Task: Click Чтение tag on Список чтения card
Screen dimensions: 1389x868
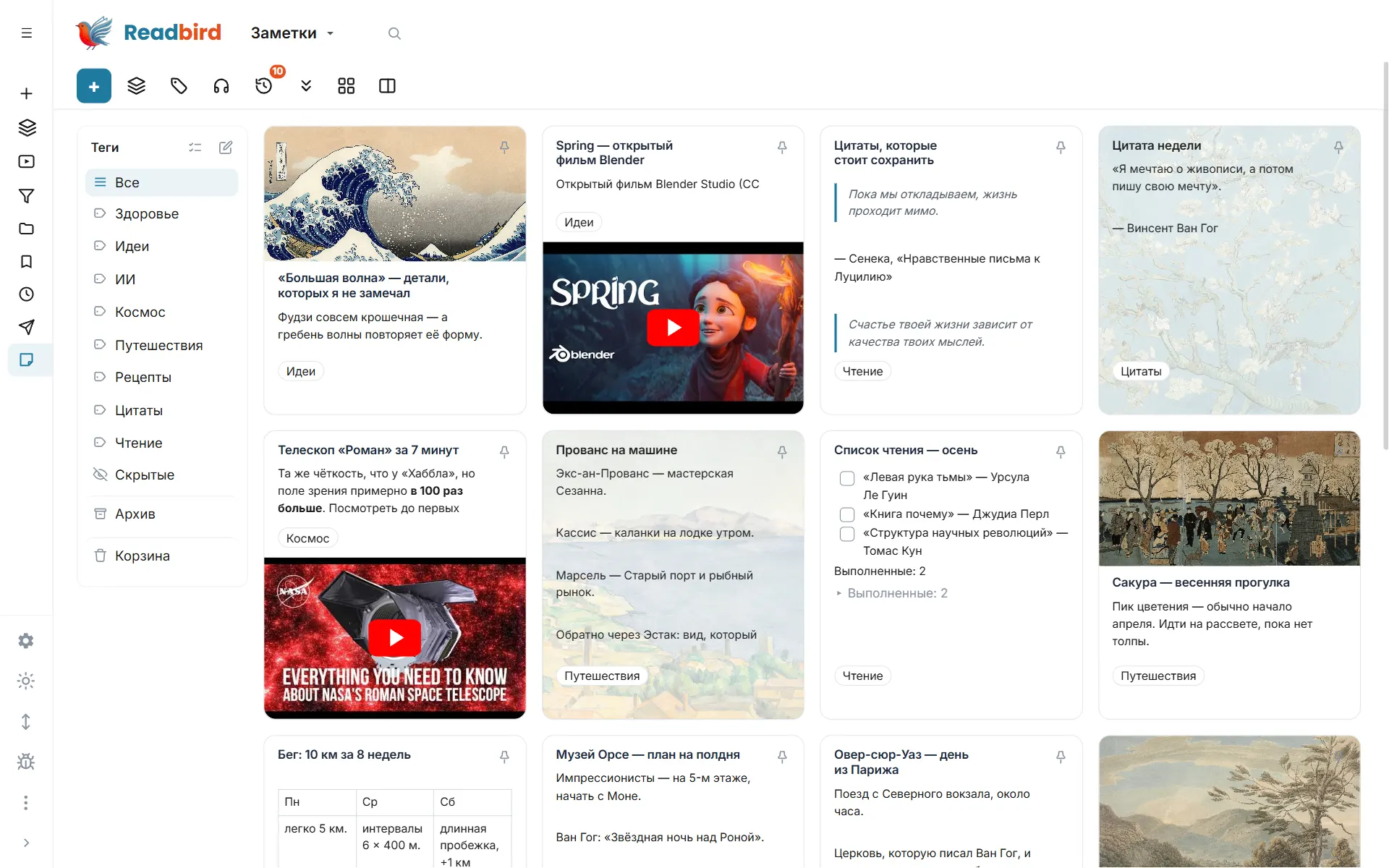Action: click(x=862, y=676)
